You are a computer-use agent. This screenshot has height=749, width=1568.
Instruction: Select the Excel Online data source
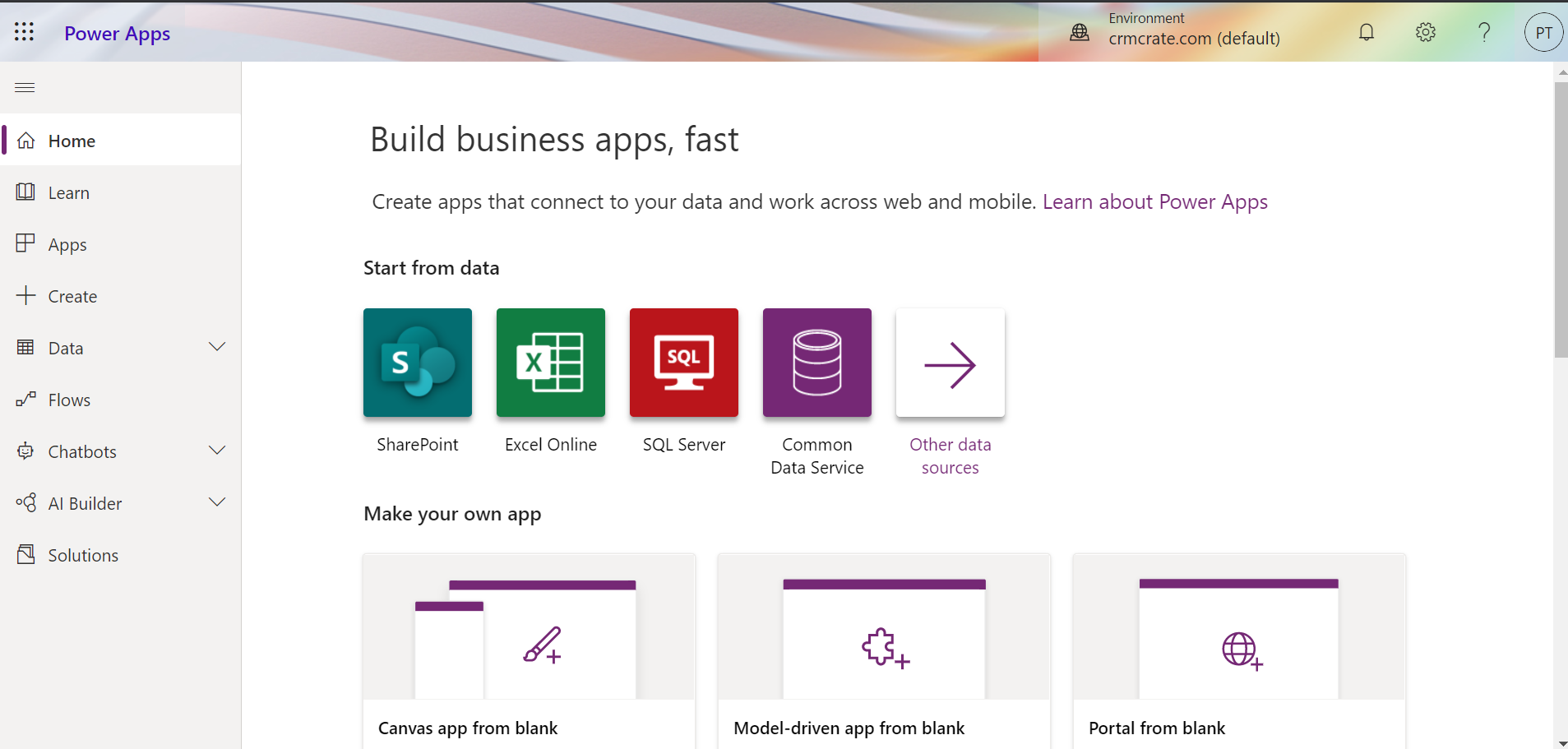550,363
